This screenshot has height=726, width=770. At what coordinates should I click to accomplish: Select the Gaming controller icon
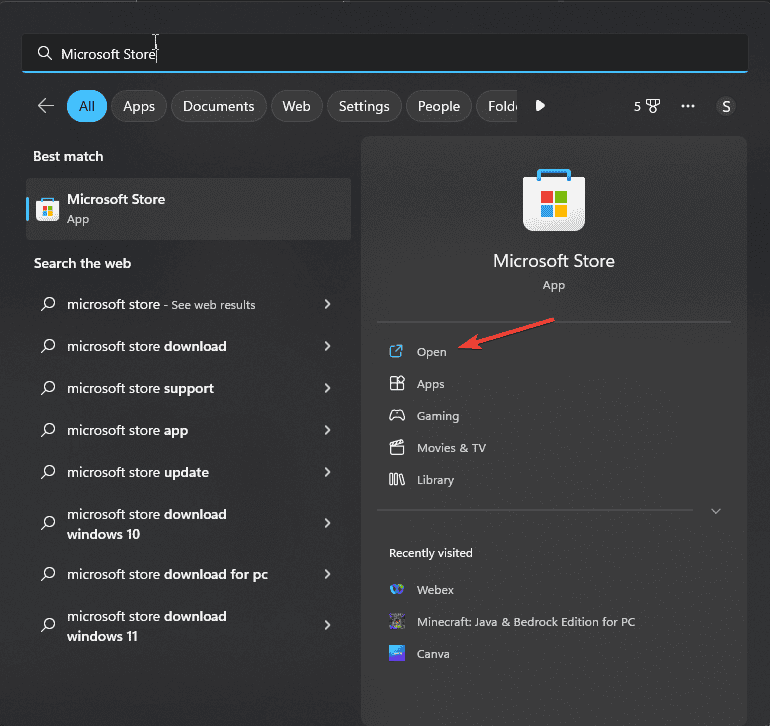(397, 416)
